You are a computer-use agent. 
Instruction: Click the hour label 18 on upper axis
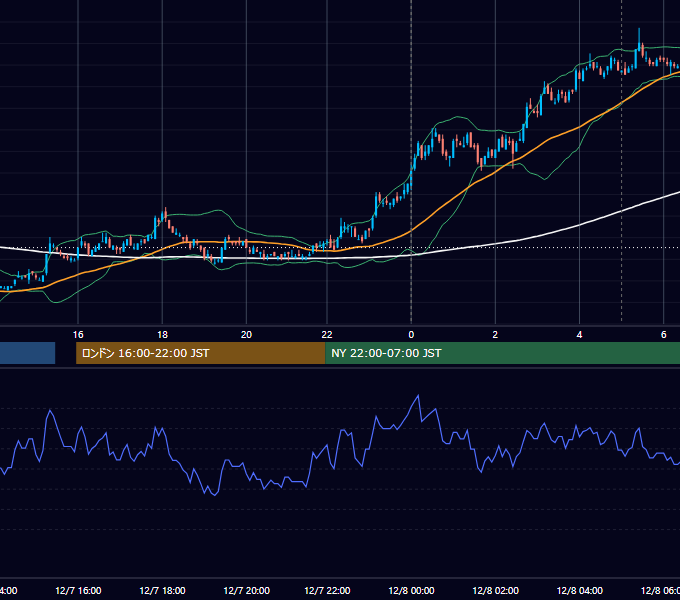(x=162, y=335)
